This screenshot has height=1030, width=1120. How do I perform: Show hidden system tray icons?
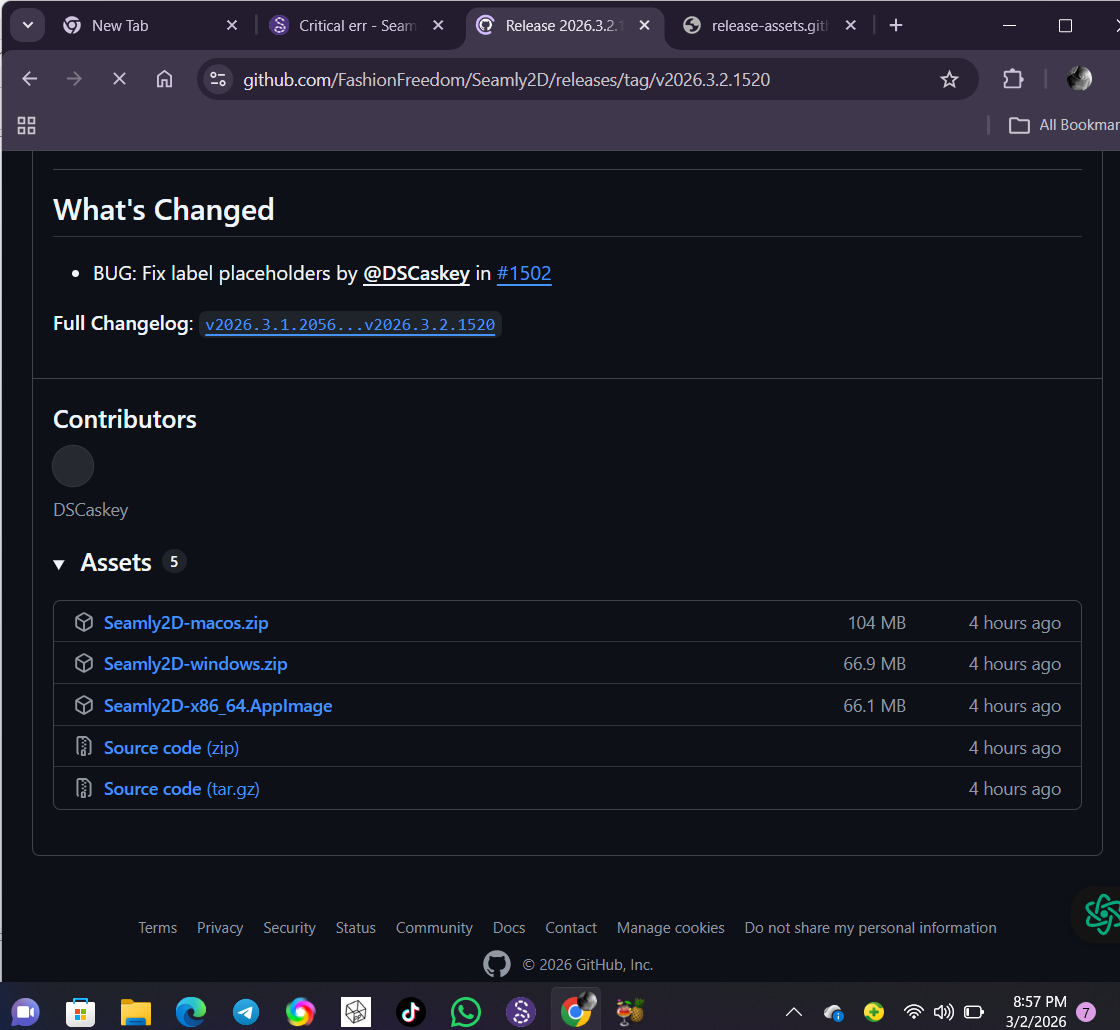[793, 1012]
